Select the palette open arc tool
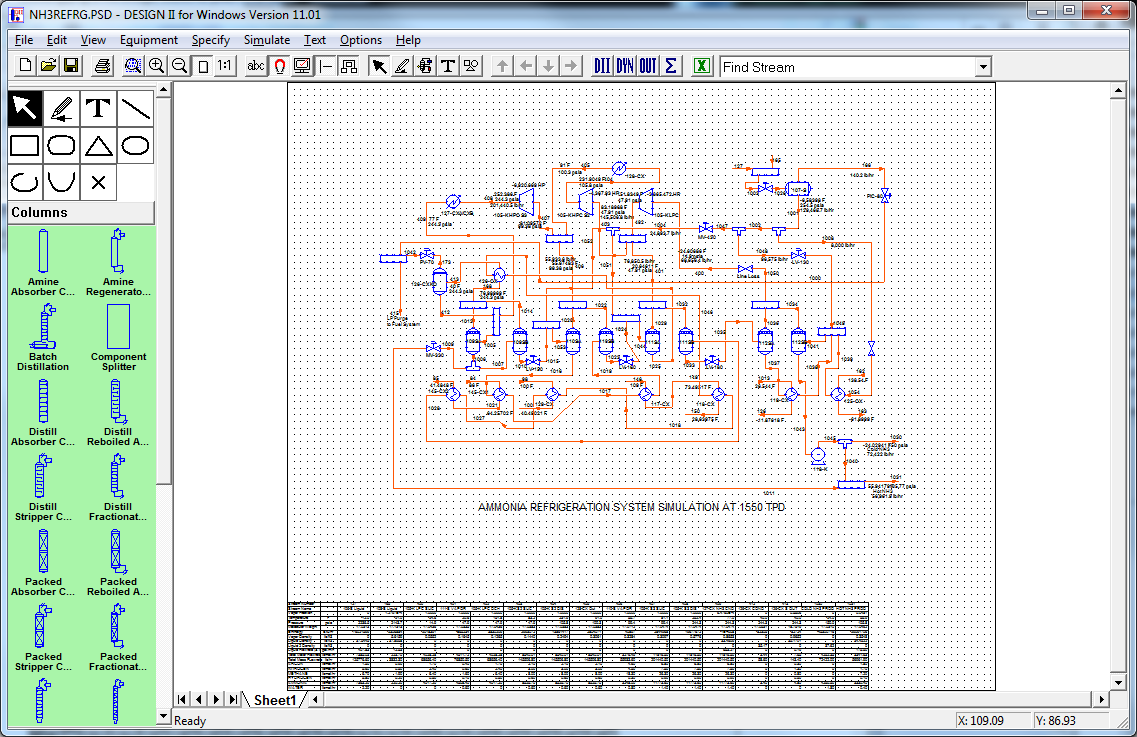The image size is (1137, 737). click(x=25, y=182)
